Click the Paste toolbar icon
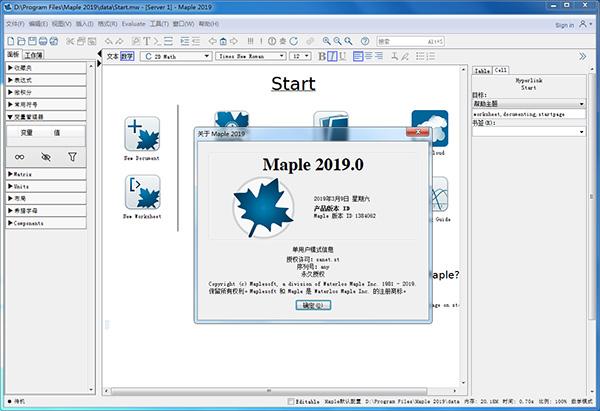The image size is (600, 411). [92, 41]
